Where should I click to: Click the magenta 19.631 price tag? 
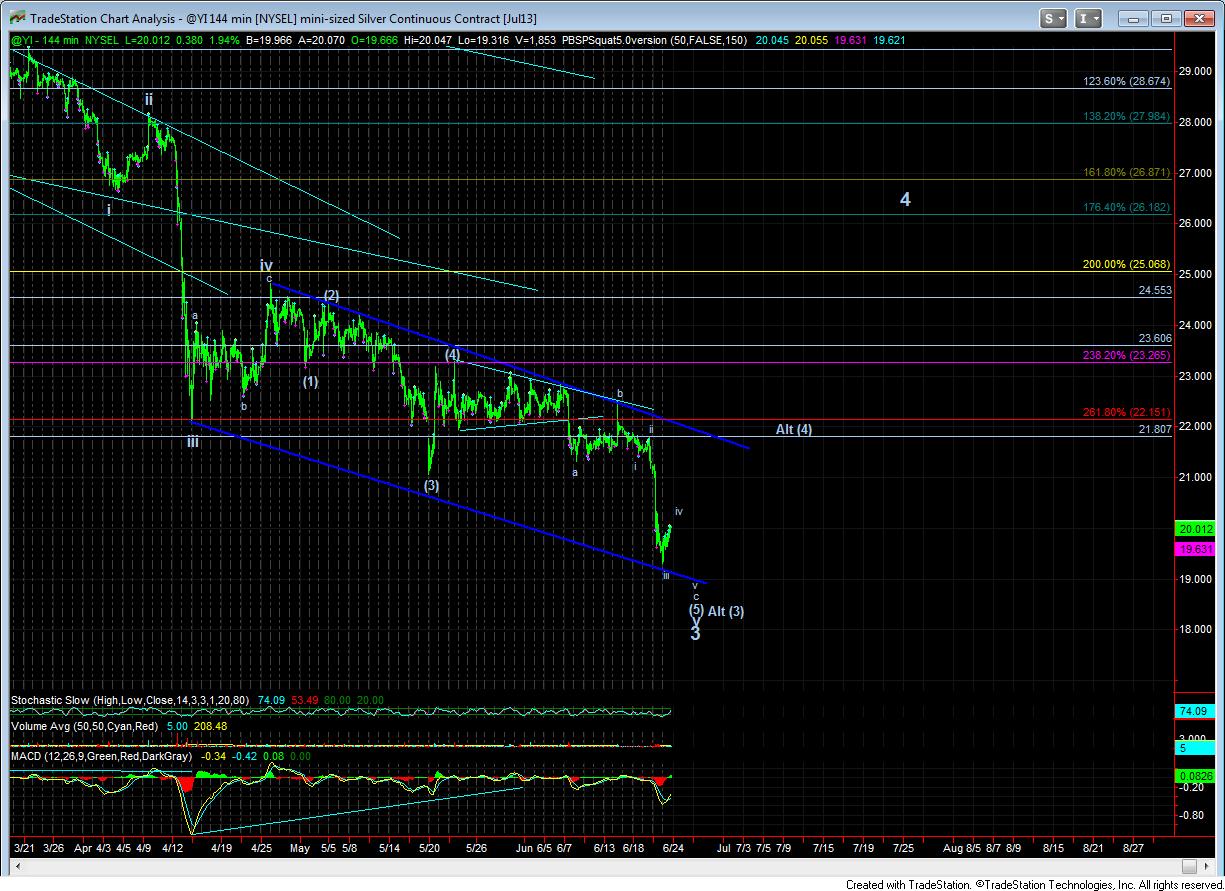(x=1196, y=548)
